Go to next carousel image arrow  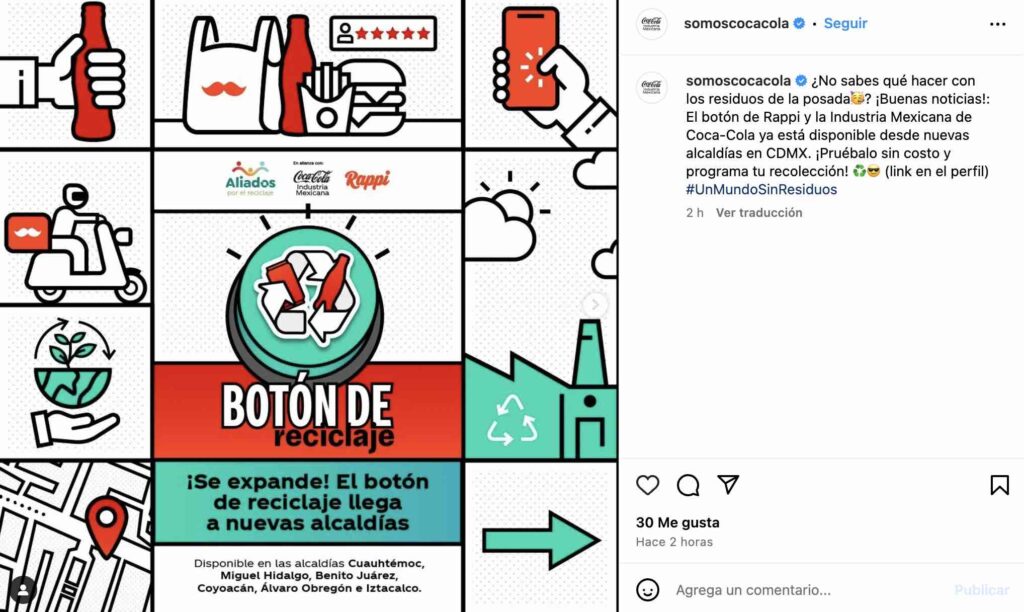point(594,304)
